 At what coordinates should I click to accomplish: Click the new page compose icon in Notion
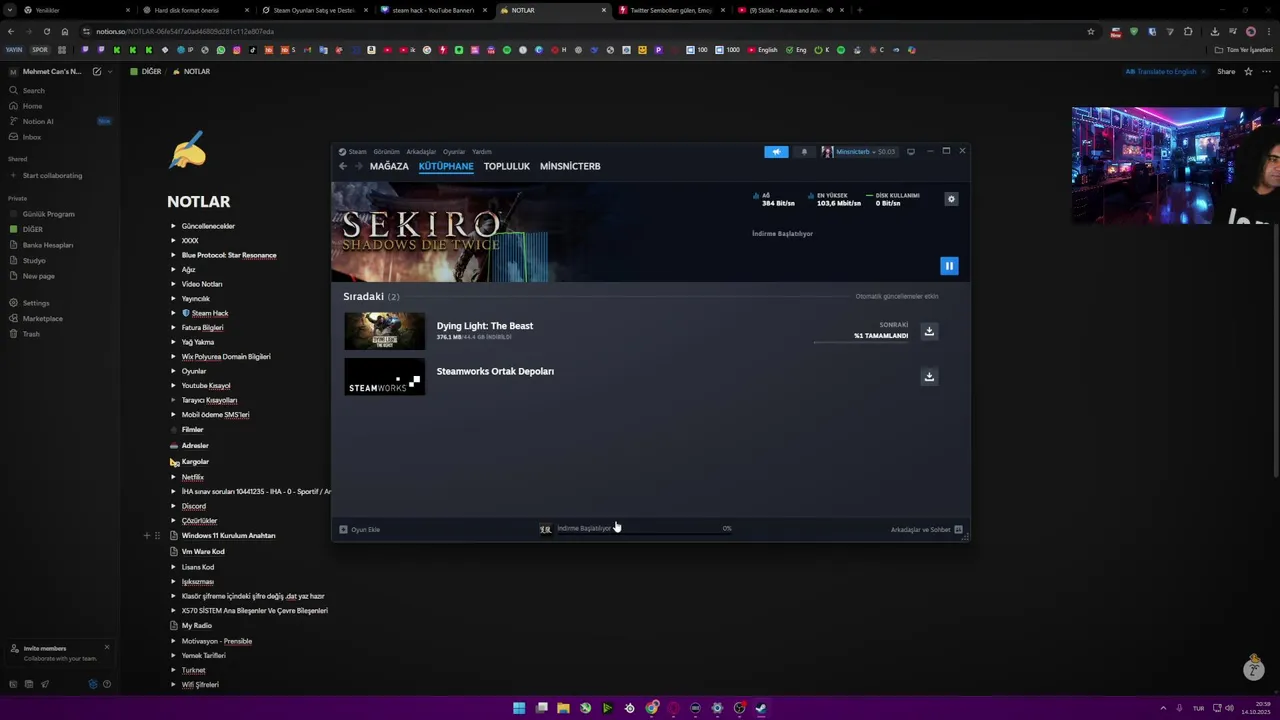(x=97, y=72)
